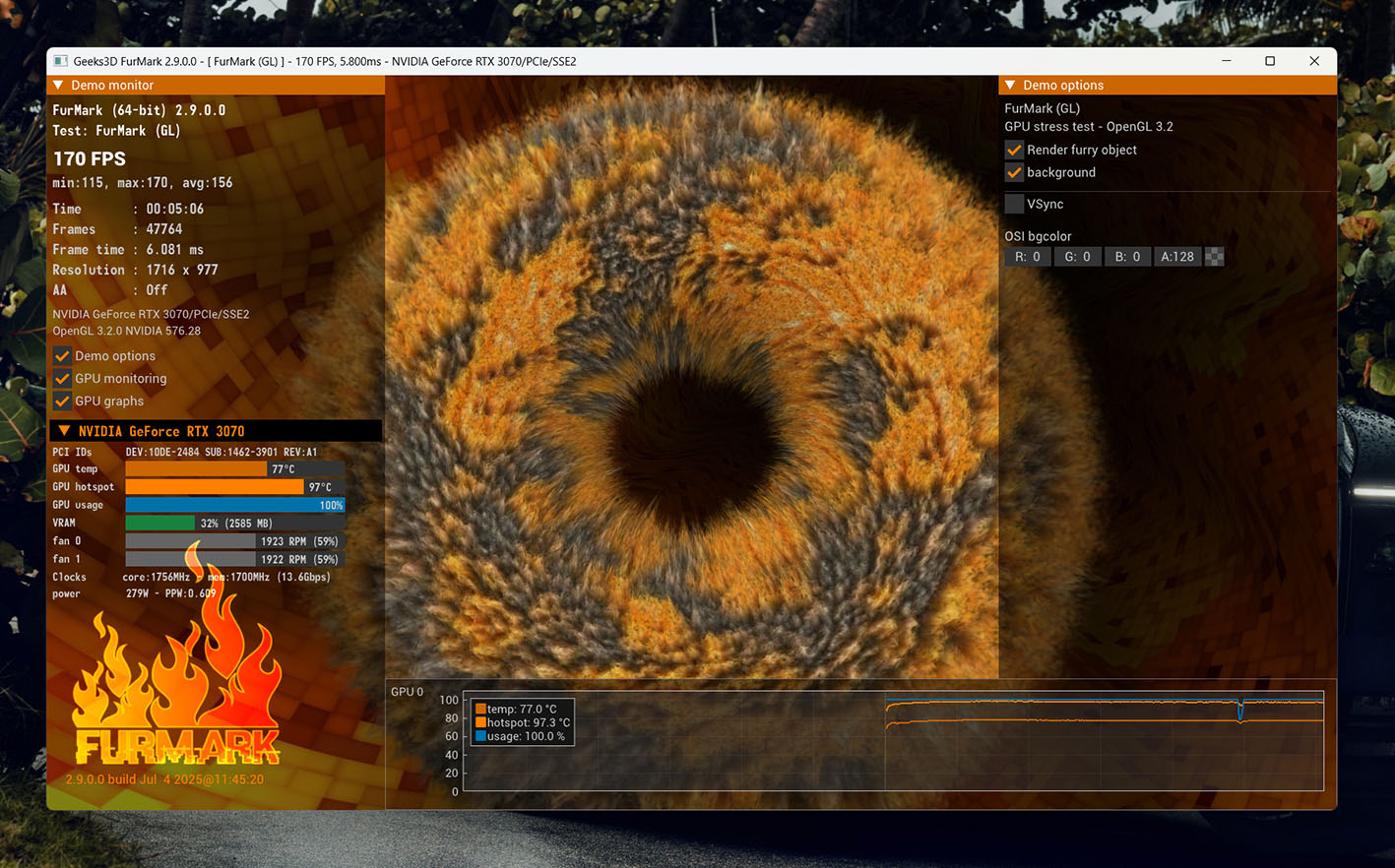Click the usage: 100.0 % legend entry
The height and width of the screenshot is (868, 1395).
[x=521, y=736]
